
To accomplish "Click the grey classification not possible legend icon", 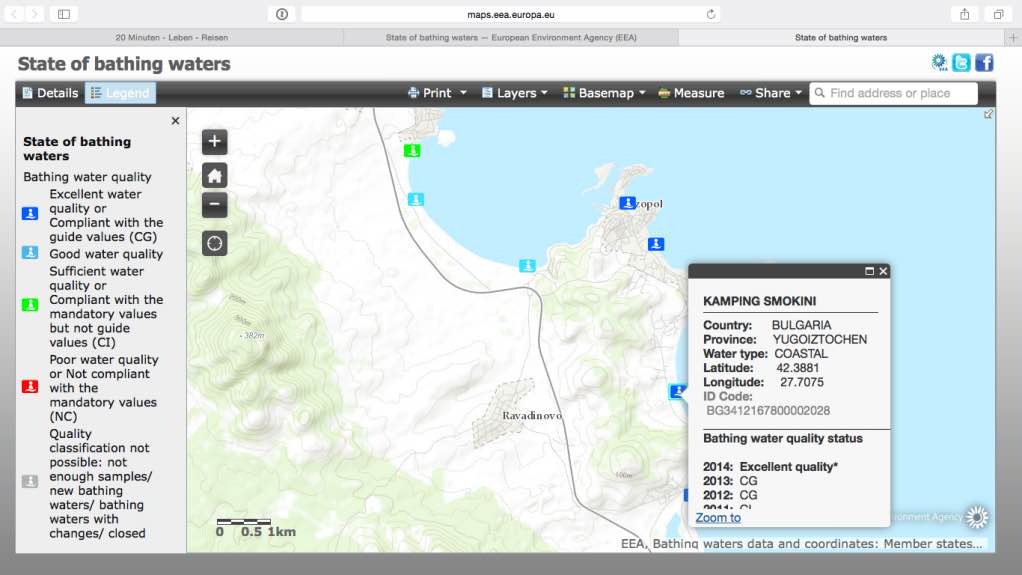I will point(30,481).
